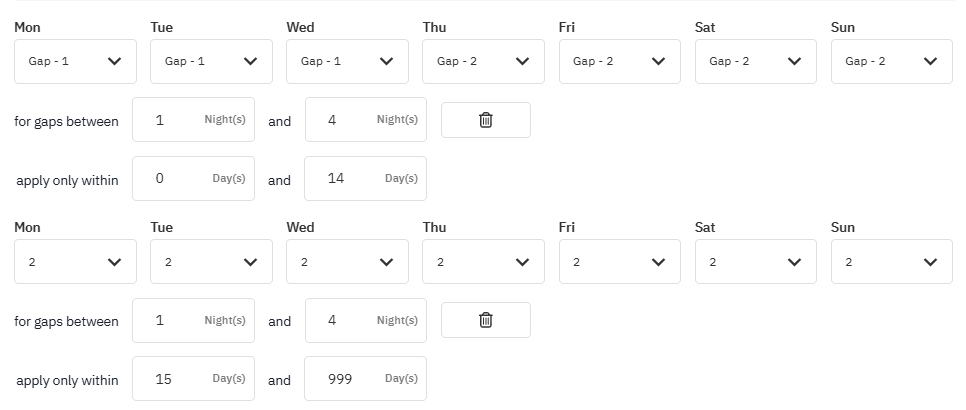Viewport: 966px width, 410px height.
Task: Open the first rule's Sun Gap - 2 dropdown
Action: 892,62
